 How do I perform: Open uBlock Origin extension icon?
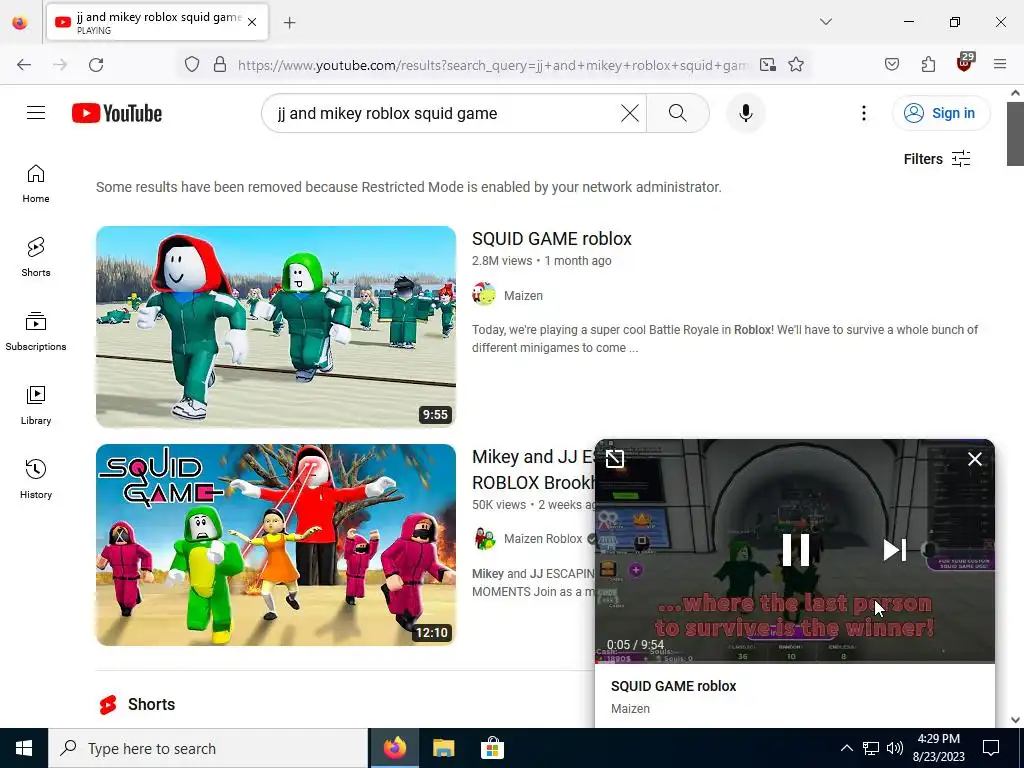click(x=964, y=63)
